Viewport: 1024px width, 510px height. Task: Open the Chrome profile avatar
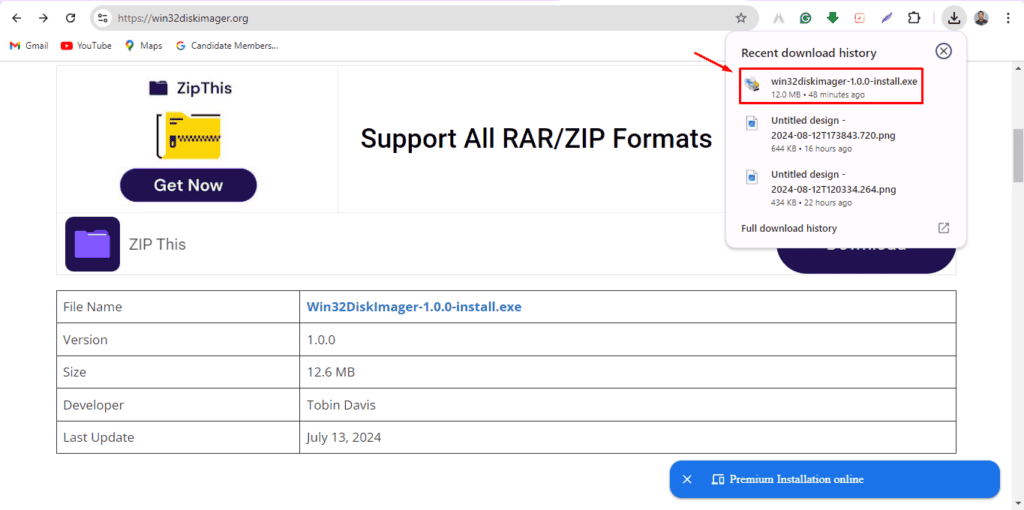coord(981,18)
